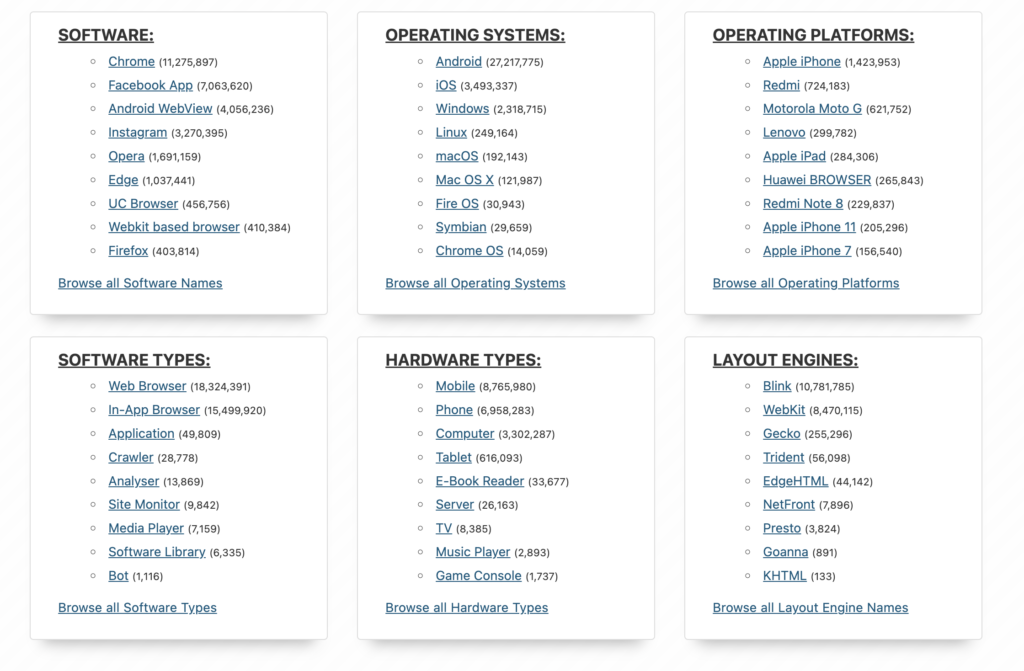
Task: Click the Server hardware link
Action: (x=455, y=504)
